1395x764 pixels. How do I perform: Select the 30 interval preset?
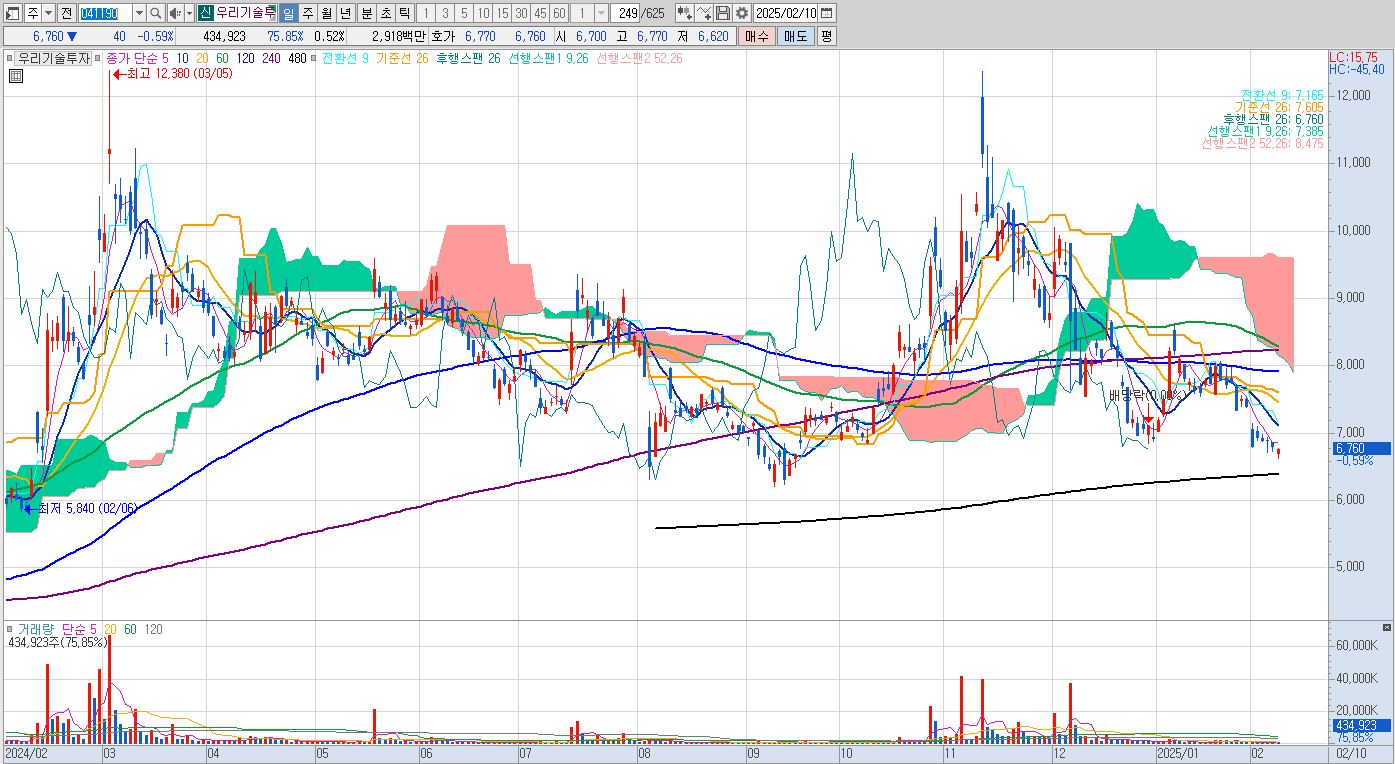coord(521,13)
